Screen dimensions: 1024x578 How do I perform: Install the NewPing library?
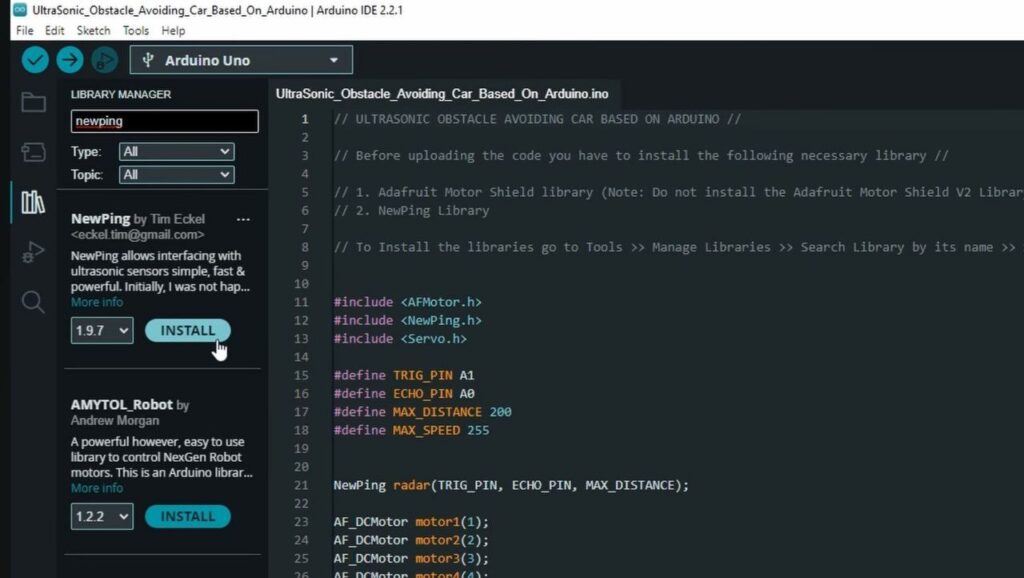tap(188, 330)
